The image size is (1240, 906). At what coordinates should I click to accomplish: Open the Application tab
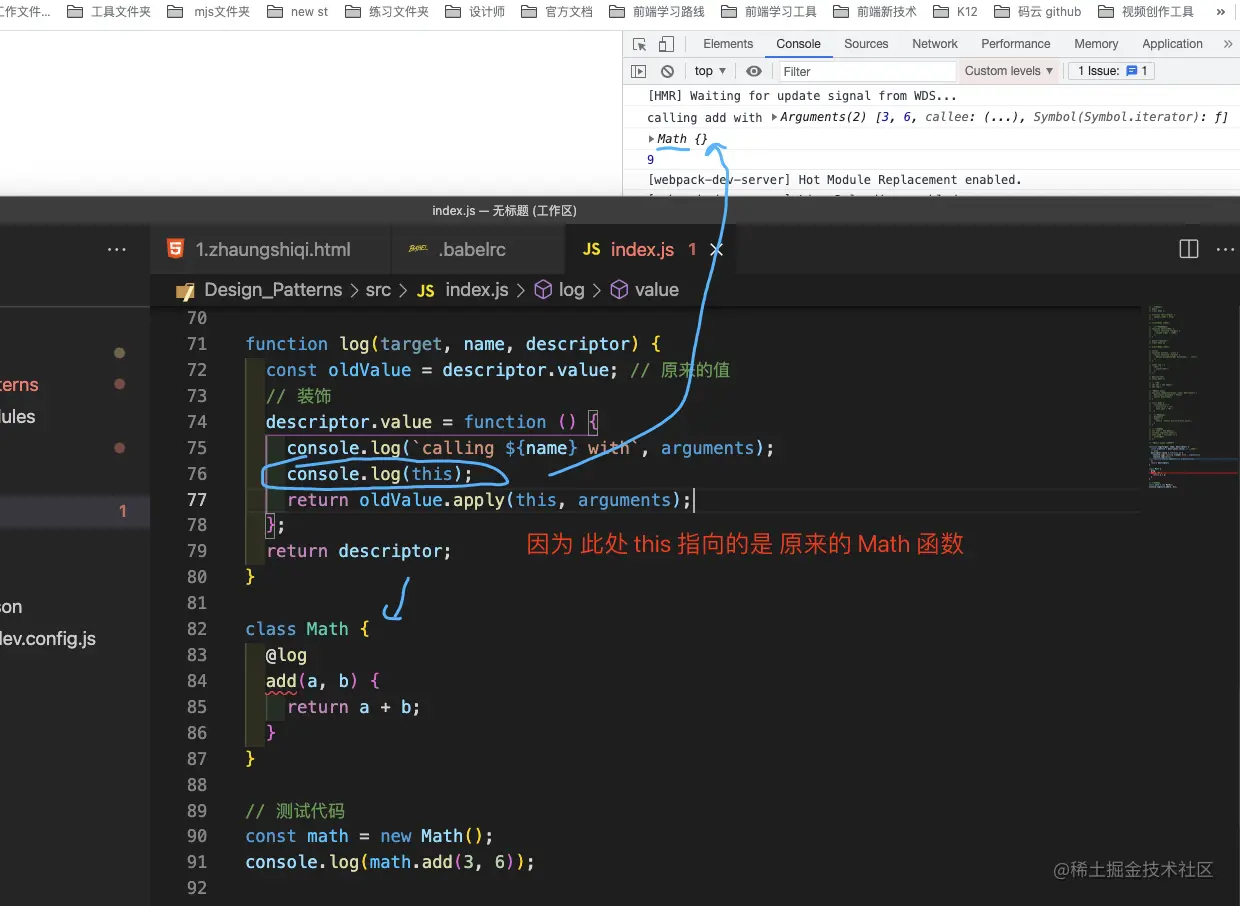[x=1172, y=44]
